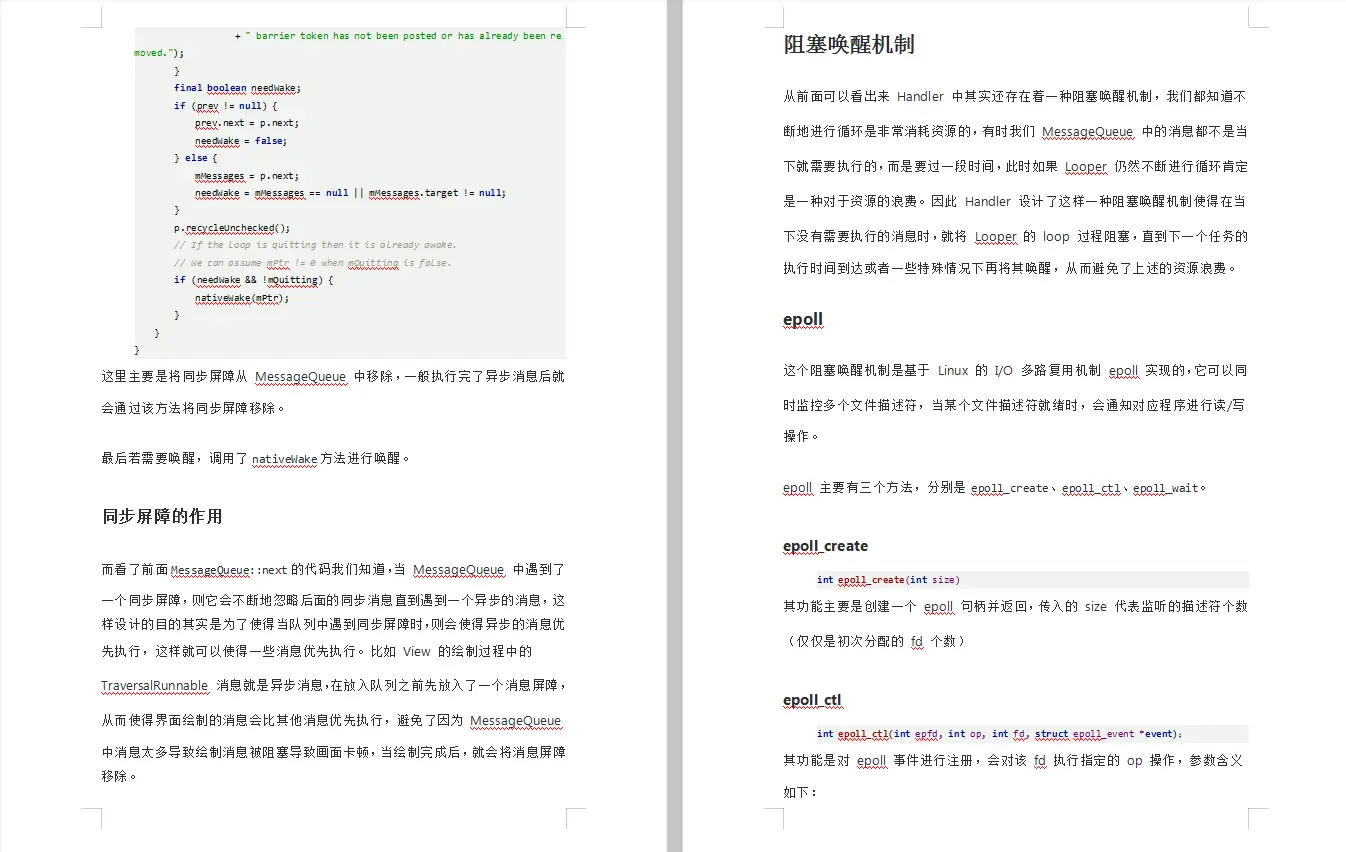Click the lone line 操作。 on the right page

pyautogui.click(x=801, y=436)
